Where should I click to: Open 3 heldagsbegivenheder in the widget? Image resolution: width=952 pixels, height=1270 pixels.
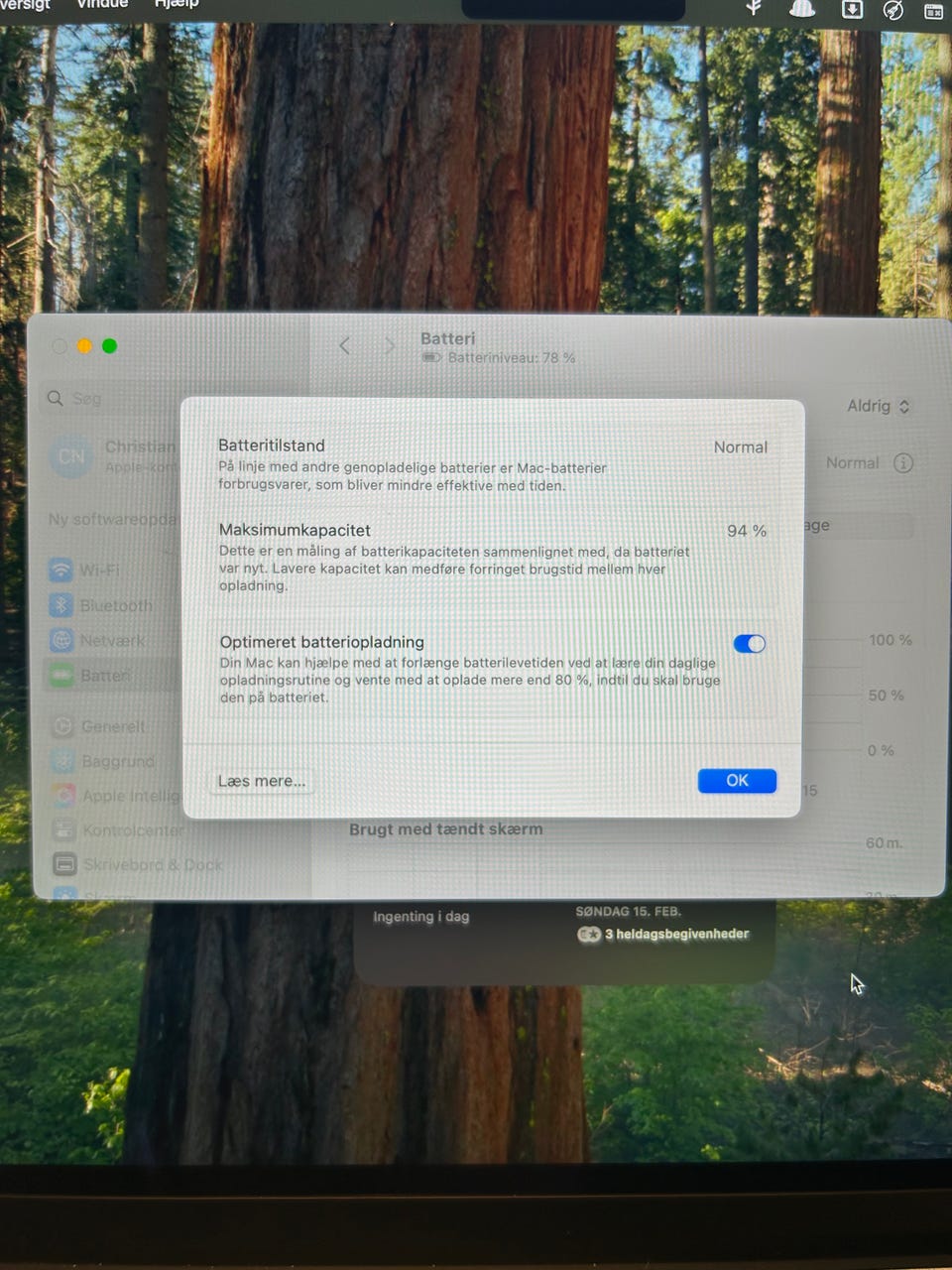(x=676, y=934)
